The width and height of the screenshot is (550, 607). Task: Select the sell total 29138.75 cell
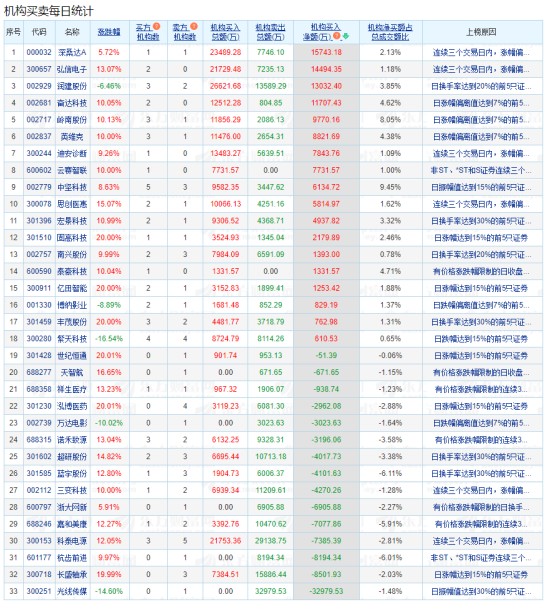point(270,541)
